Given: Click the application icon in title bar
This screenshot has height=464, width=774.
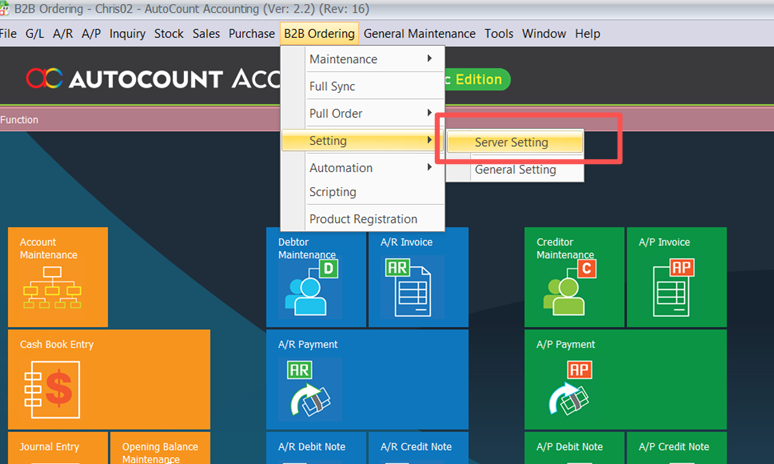Looking at the screenshot, I should pos(4,9).
